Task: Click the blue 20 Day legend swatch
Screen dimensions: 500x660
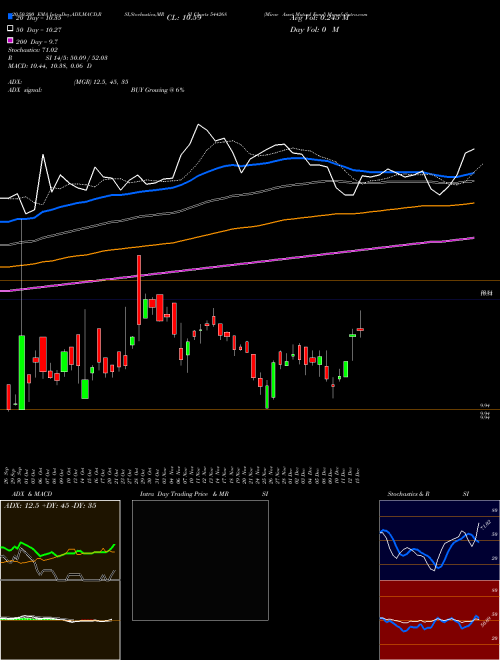Action: 11,17
